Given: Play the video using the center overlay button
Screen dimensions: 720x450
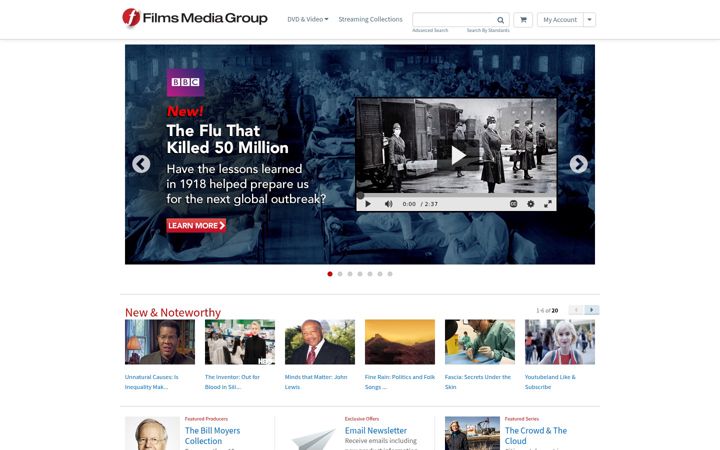Looking at the screenshot, I should click(x=458, y=155).
